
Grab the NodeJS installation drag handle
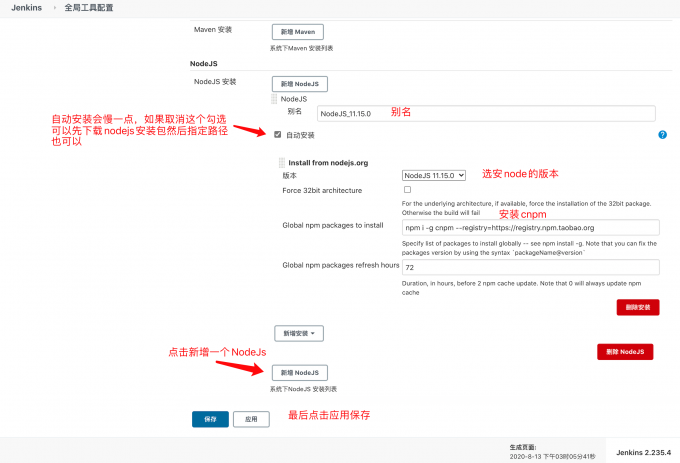pyautogui.click(x=274, y=99)
